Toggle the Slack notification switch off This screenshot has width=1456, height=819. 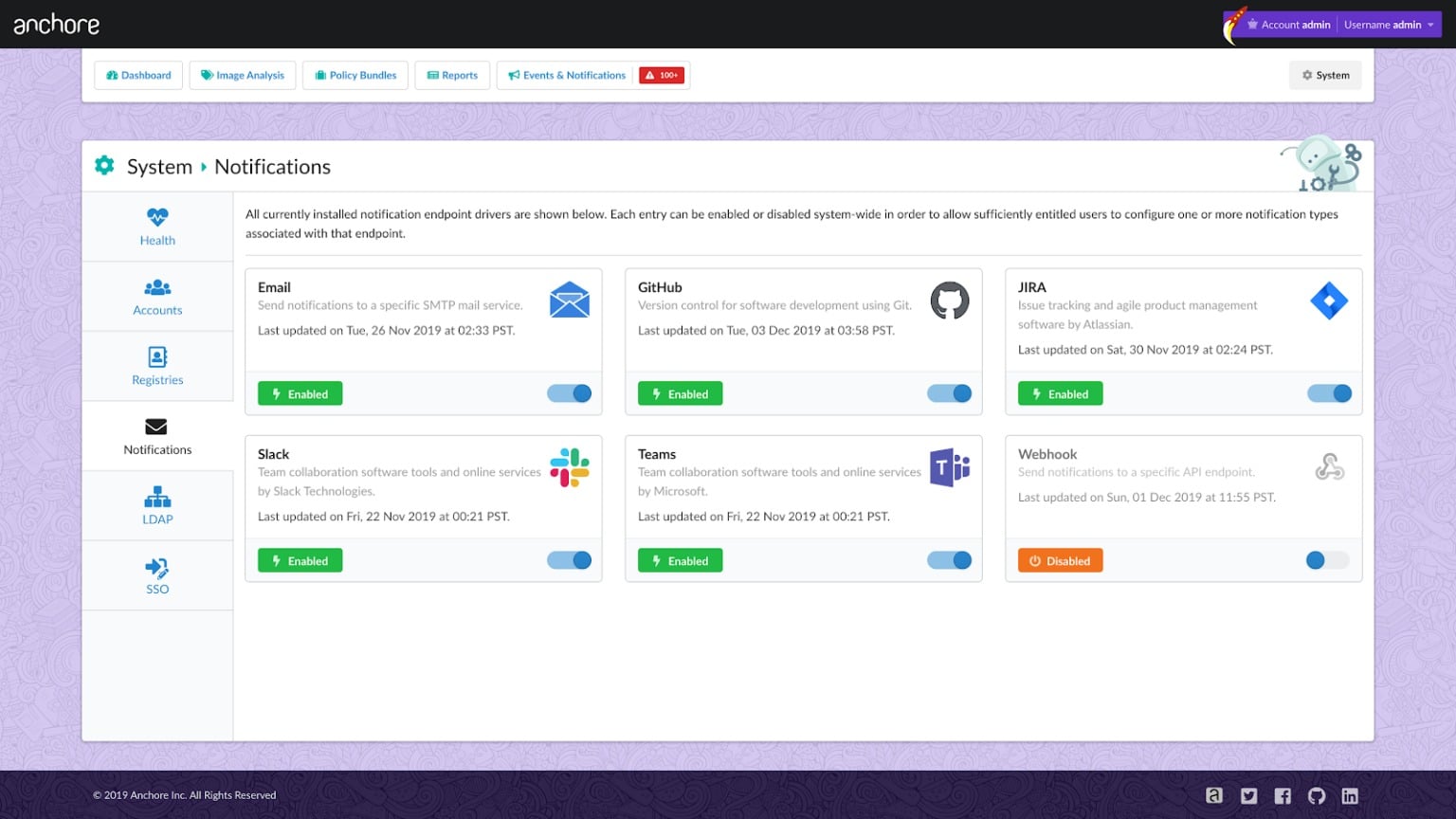point(570,560)
